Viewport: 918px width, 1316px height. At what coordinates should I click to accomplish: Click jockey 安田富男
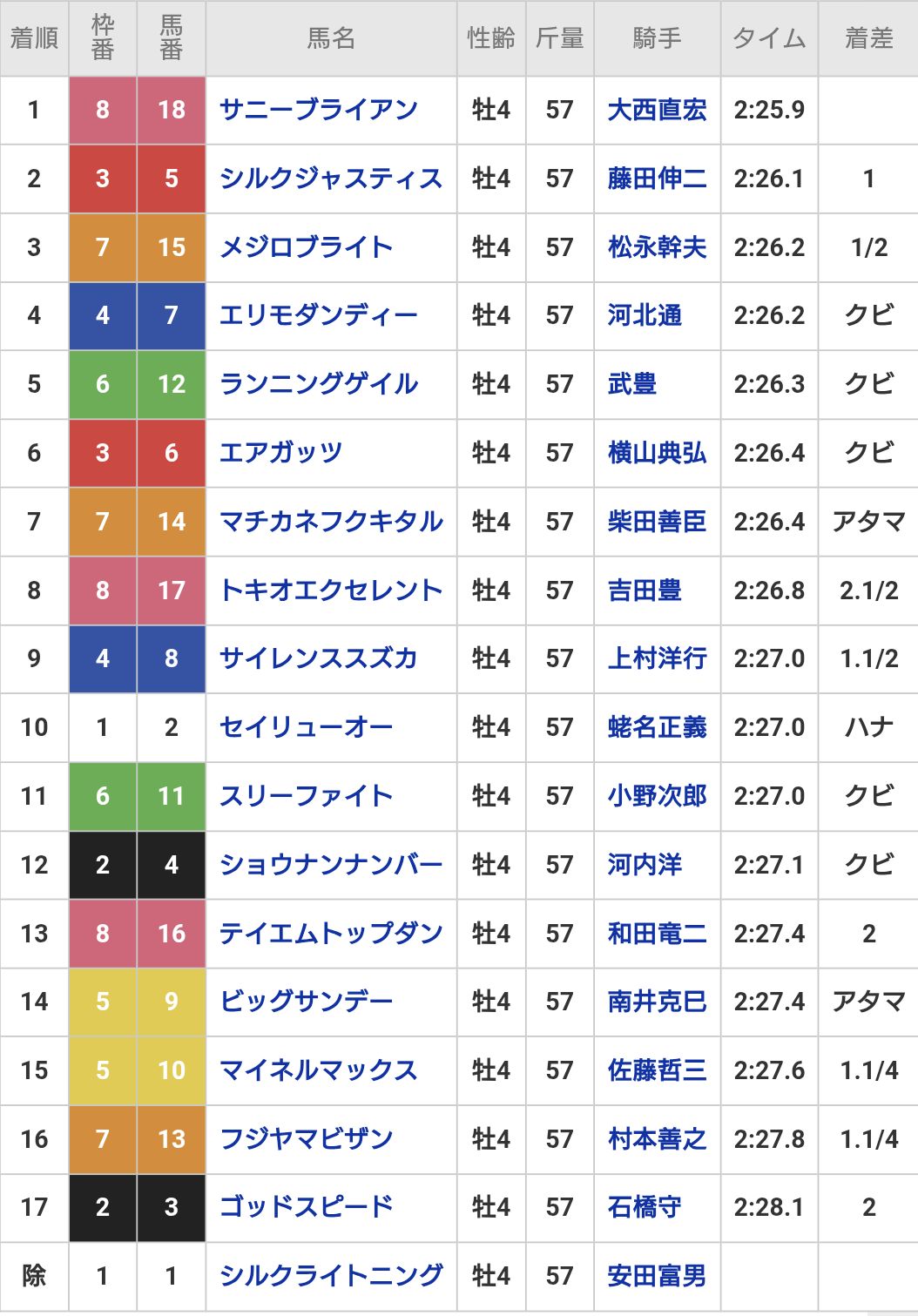[x=657, y=1276]
